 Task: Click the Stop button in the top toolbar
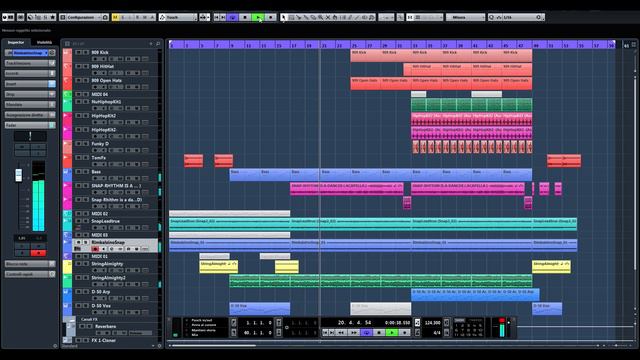click(x=245, y=17)
